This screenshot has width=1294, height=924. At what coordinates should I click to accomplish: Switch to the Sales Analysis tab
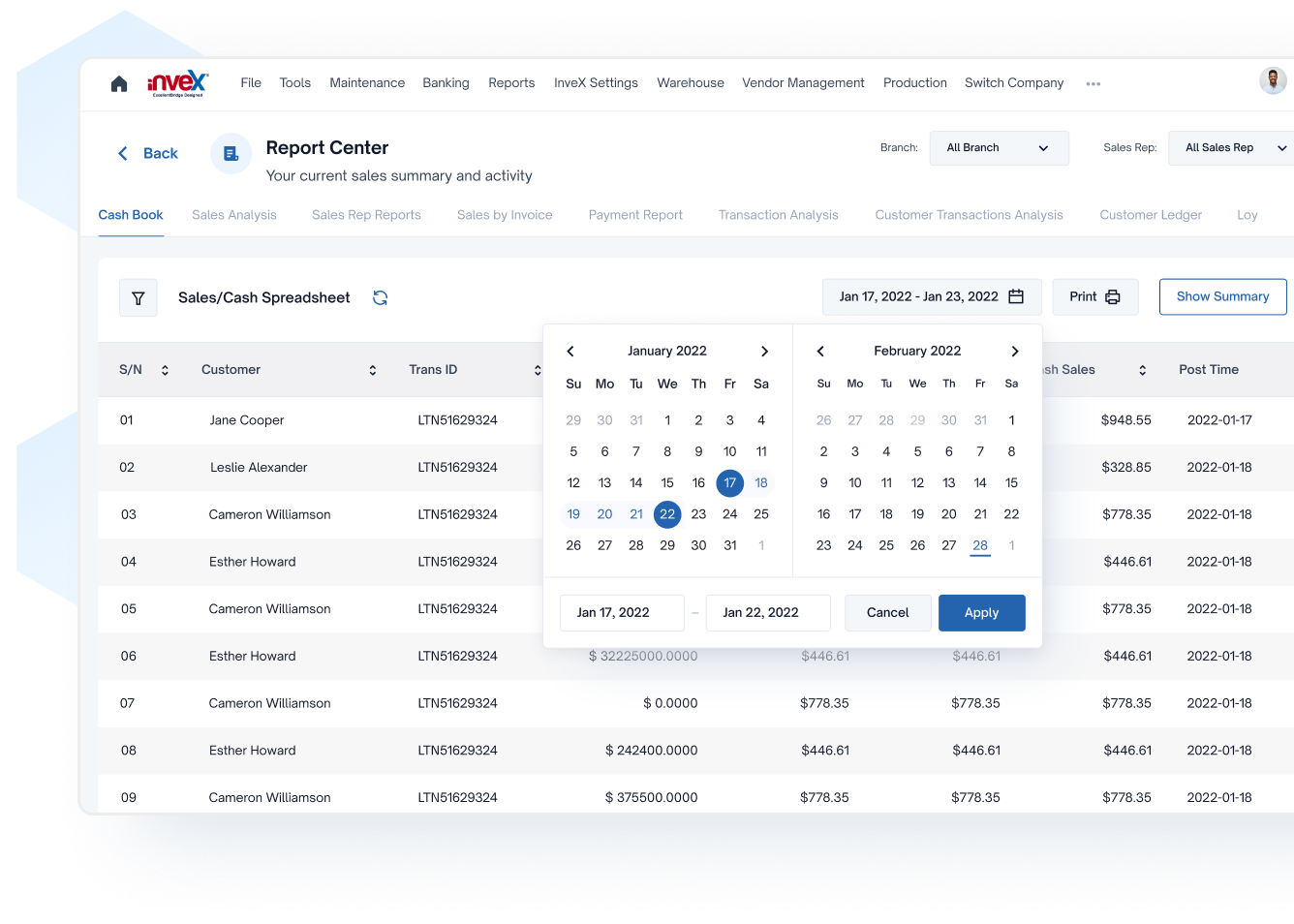click(x=234, y=215)
